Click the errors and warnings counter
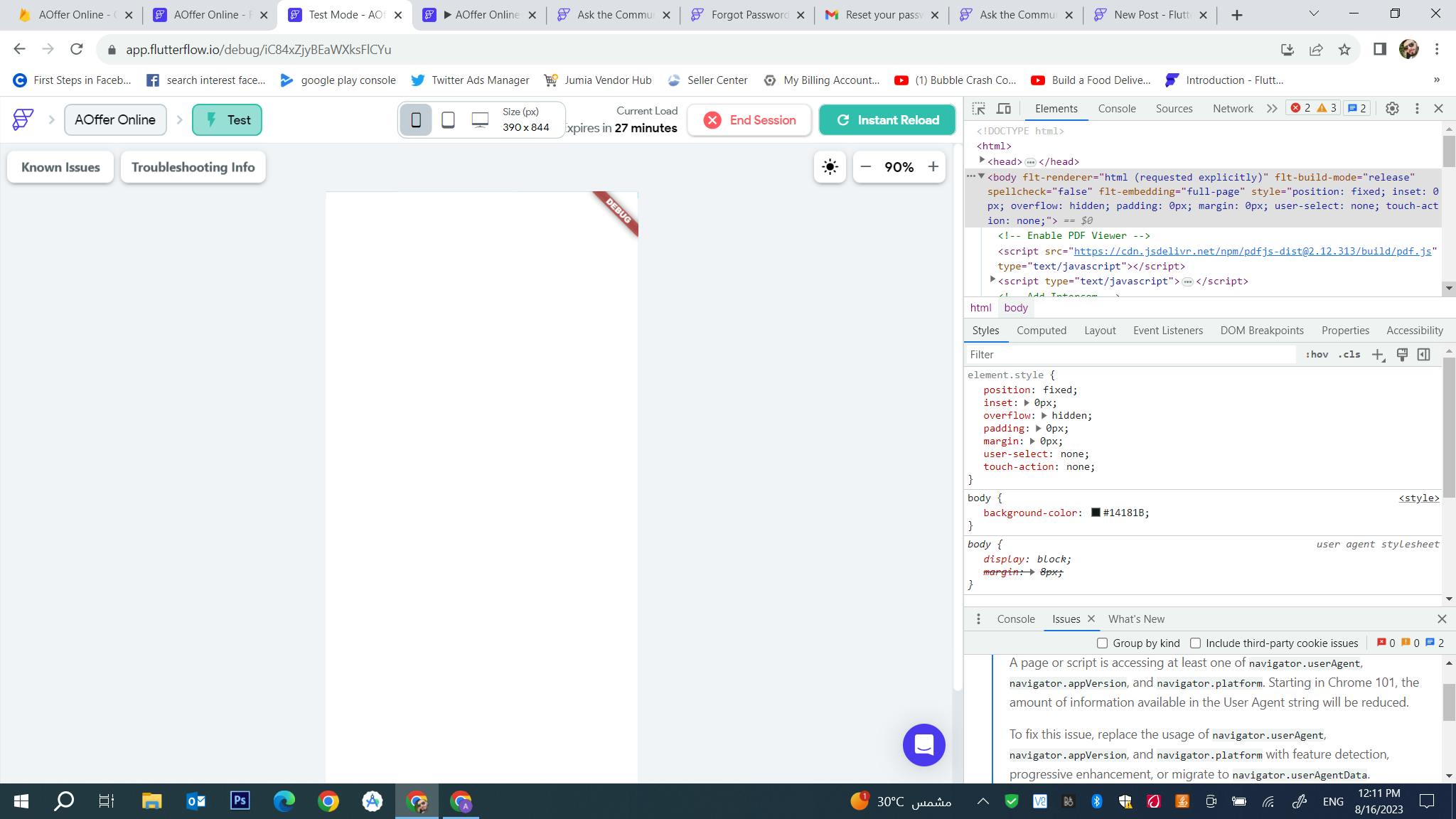Screen dimensions: 1456x819 1313,108
